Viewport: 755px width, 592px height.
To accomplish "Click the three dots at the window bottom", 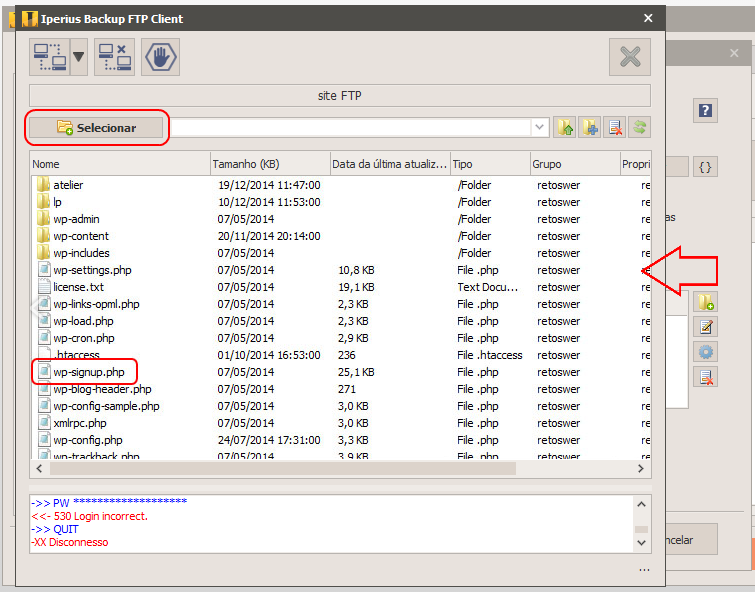I will tap(644, 570).
